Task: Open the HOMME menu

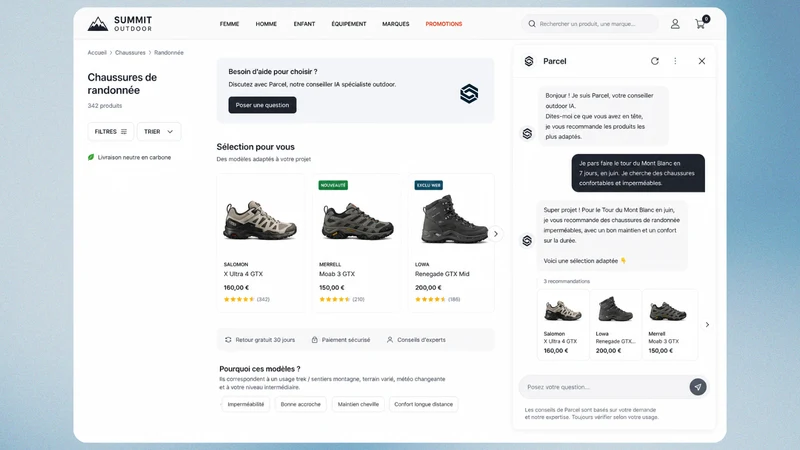Action: point(266,24)
